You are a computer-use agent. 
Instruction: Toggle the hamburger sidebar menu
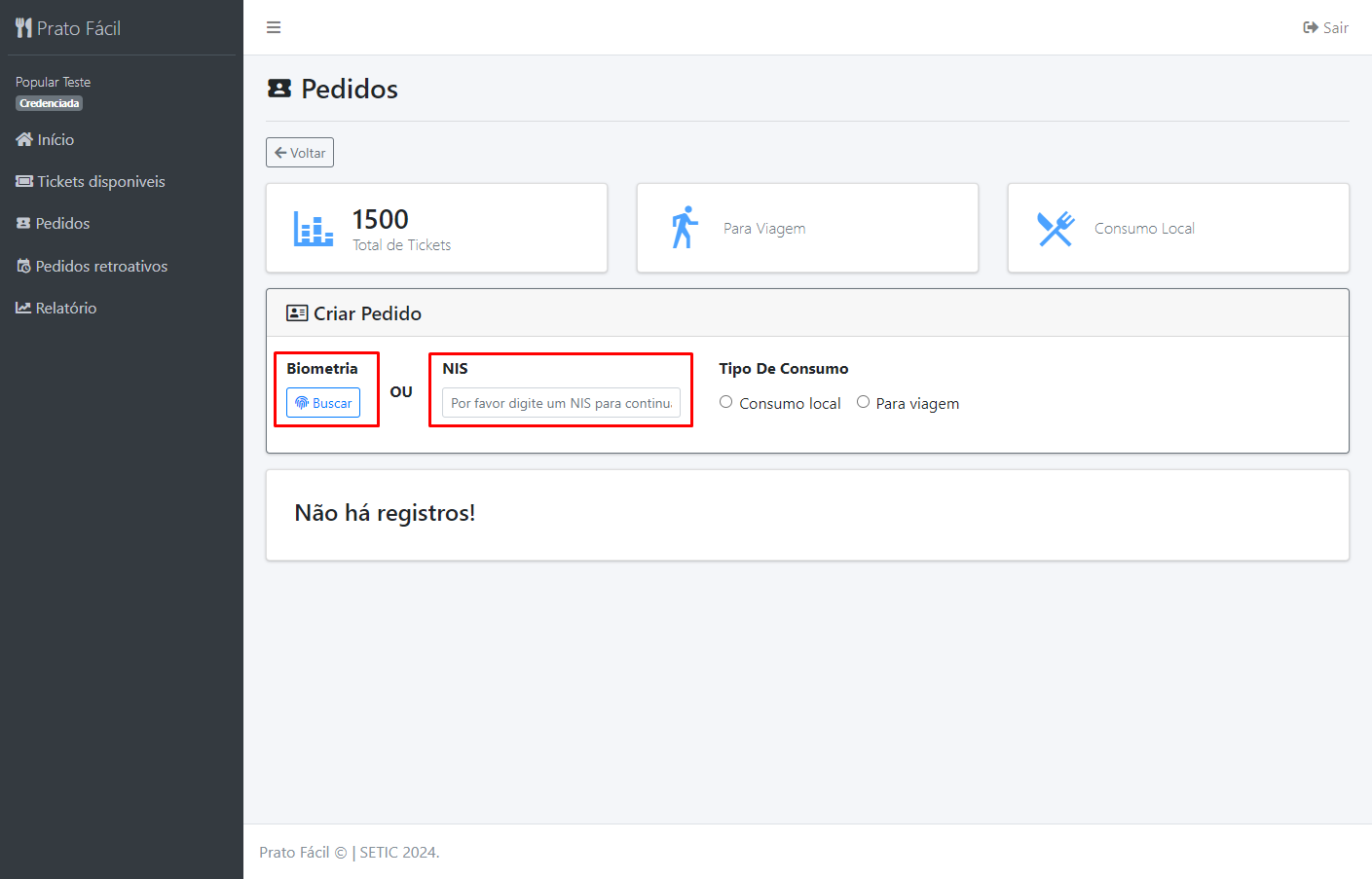(274, 27)
